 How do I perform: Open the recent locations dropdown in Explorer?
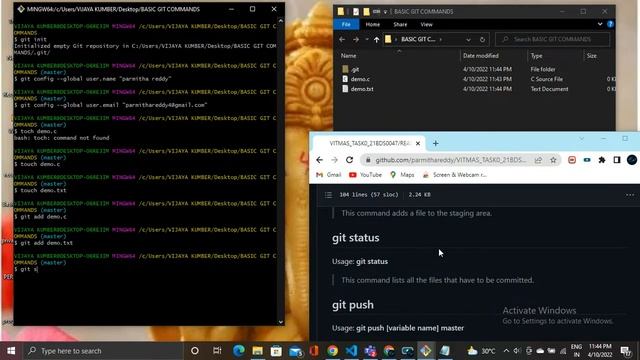pyautogui.click(x=367, y=39)
